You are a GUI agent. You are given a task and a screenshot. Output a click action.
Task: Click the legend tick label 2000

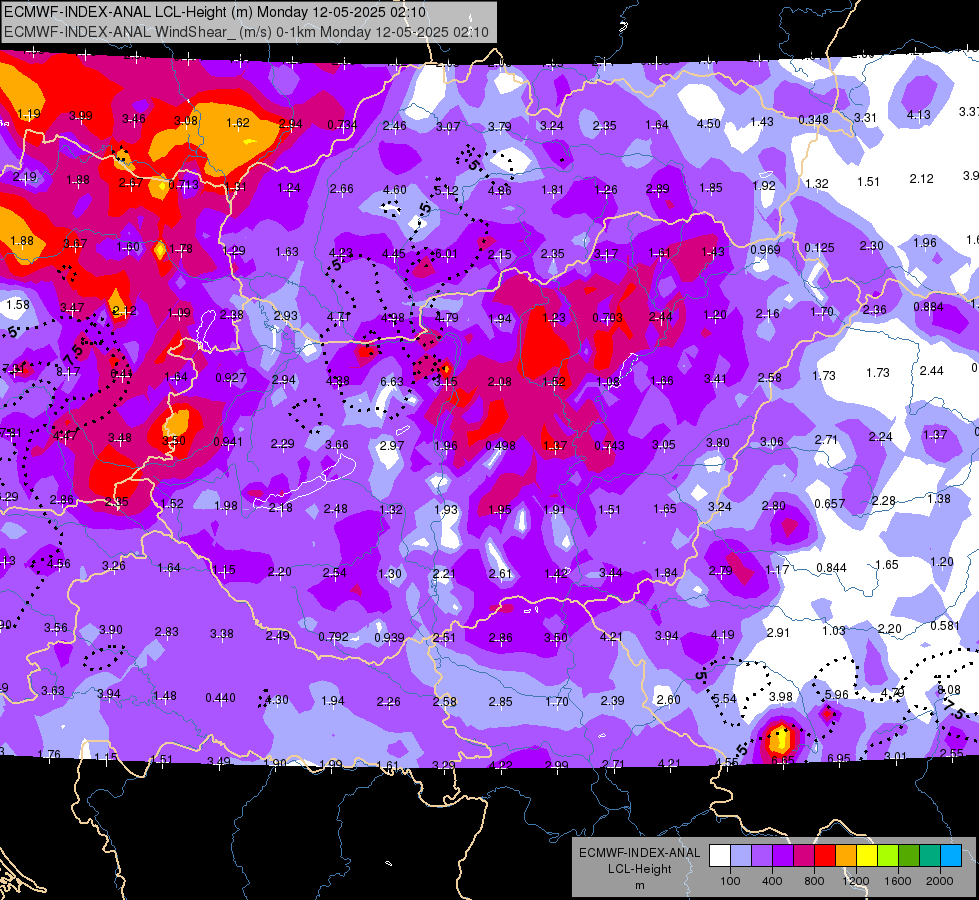[x=939, y=881]
